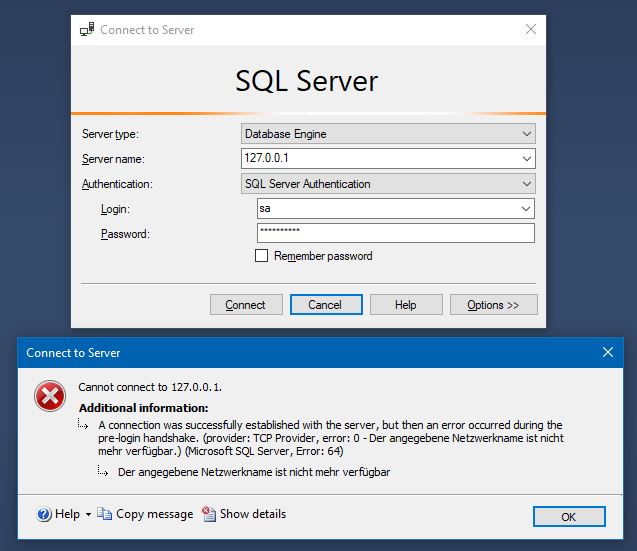Expand the Login dropdown arrow

[526, 208]
